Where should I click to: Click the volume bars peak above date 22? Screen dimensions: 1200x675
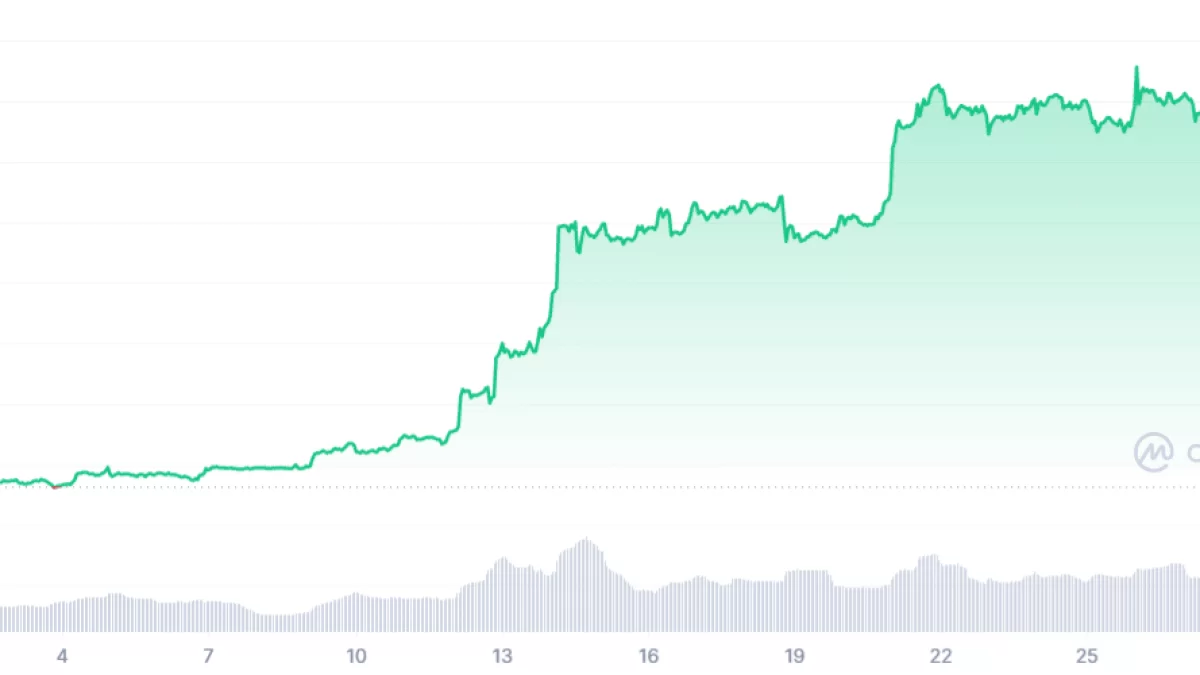pos(932,558)
